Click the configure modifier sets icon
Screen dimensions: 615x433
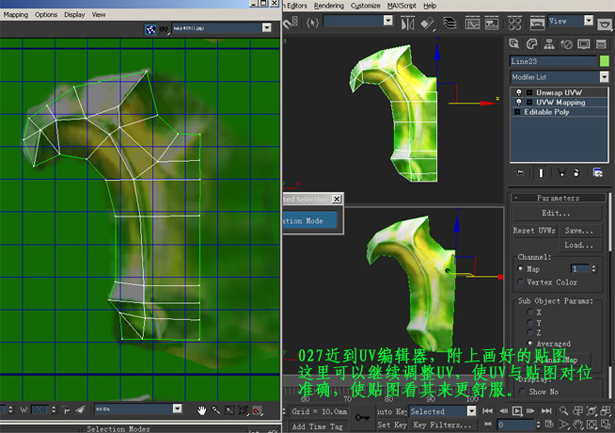coord(596,173)
